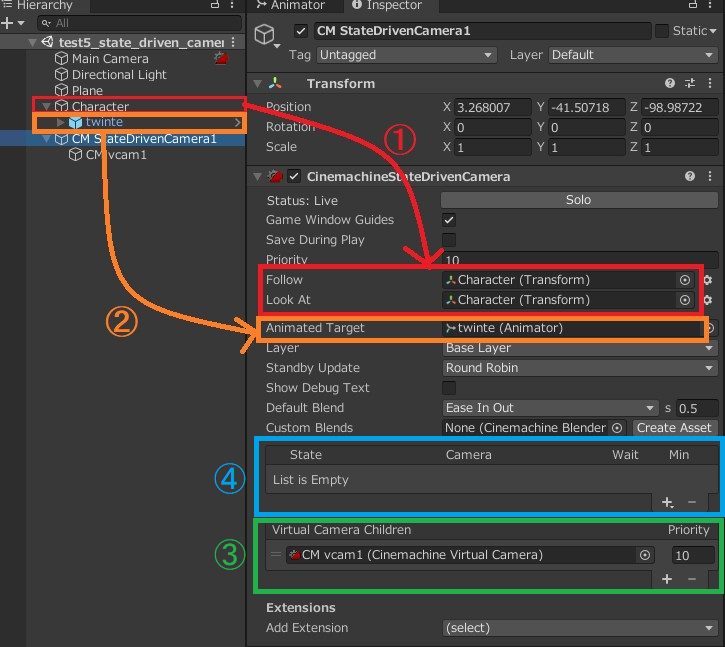Toggle the Show Debug Text checkbox
The height and width of the screenshot is (647, 725).
[449, 388]
